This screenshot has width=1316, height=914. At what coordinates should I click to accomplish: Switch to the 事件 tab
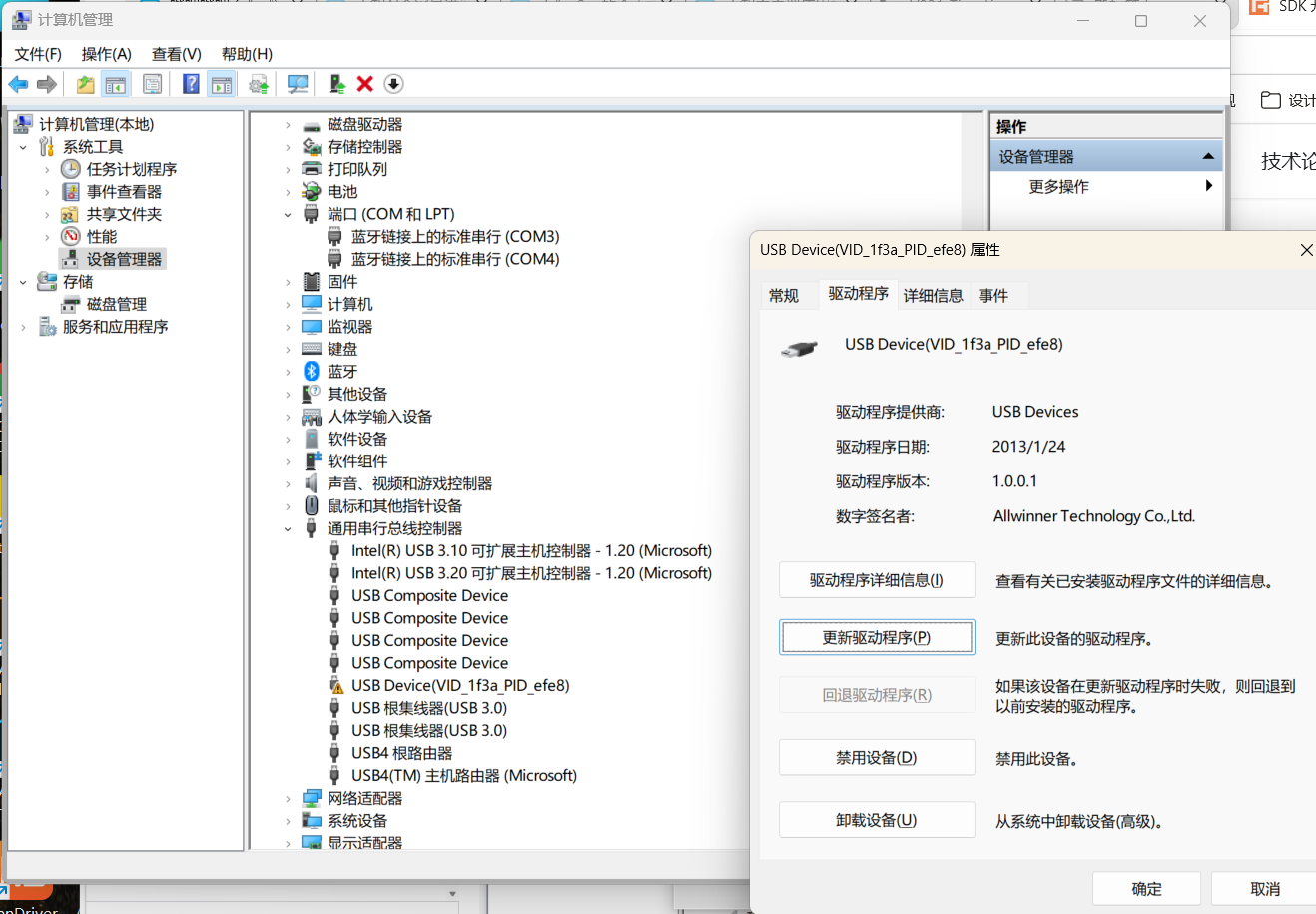(993, 295)
